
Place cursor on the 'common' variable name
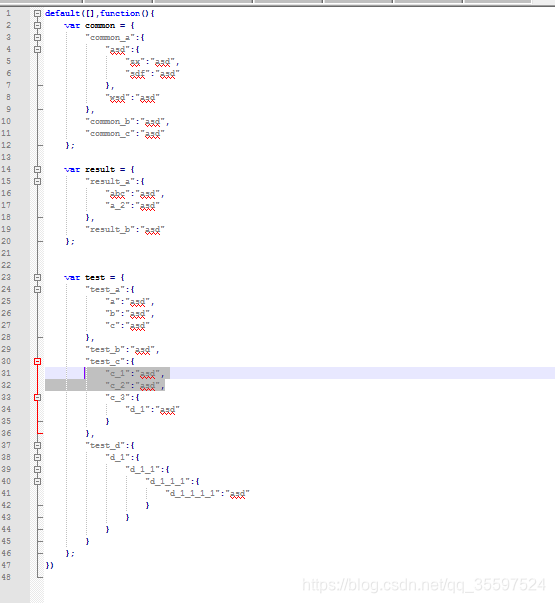pyautogui.click(x=100, y=25)
